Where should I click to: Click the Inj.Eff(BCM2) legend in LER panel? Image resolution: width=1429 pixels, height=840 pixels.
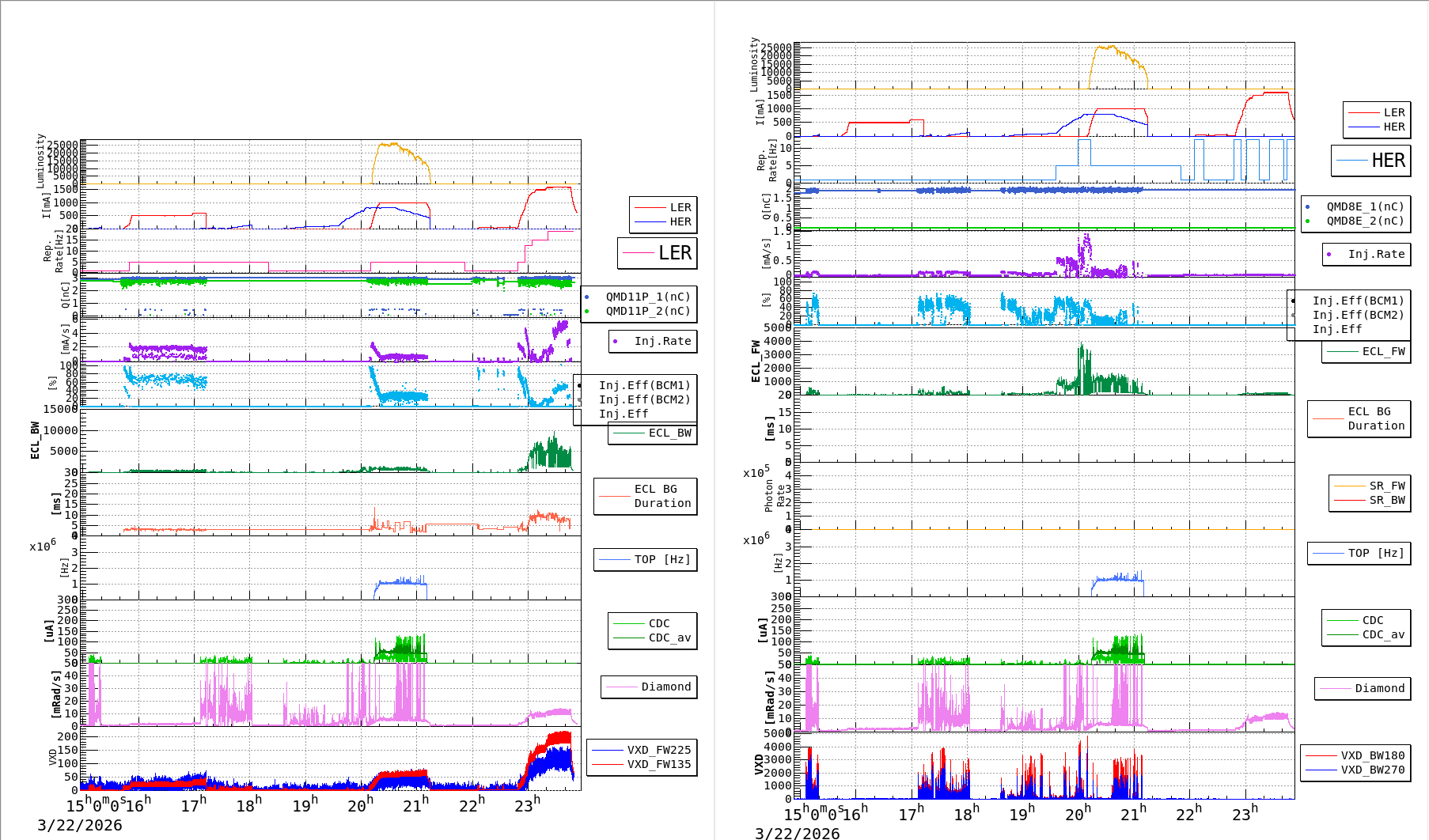644,400
